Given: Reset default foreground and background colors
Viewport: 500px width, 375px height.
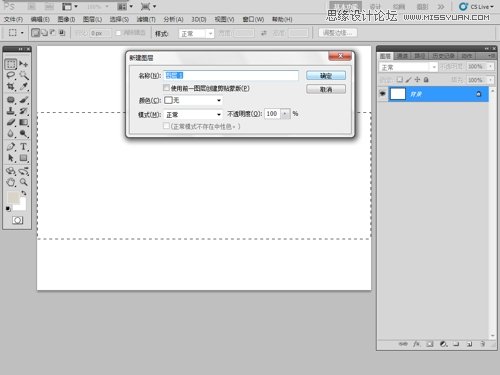Looking at the screenshot, I should (x=8, y=209).
